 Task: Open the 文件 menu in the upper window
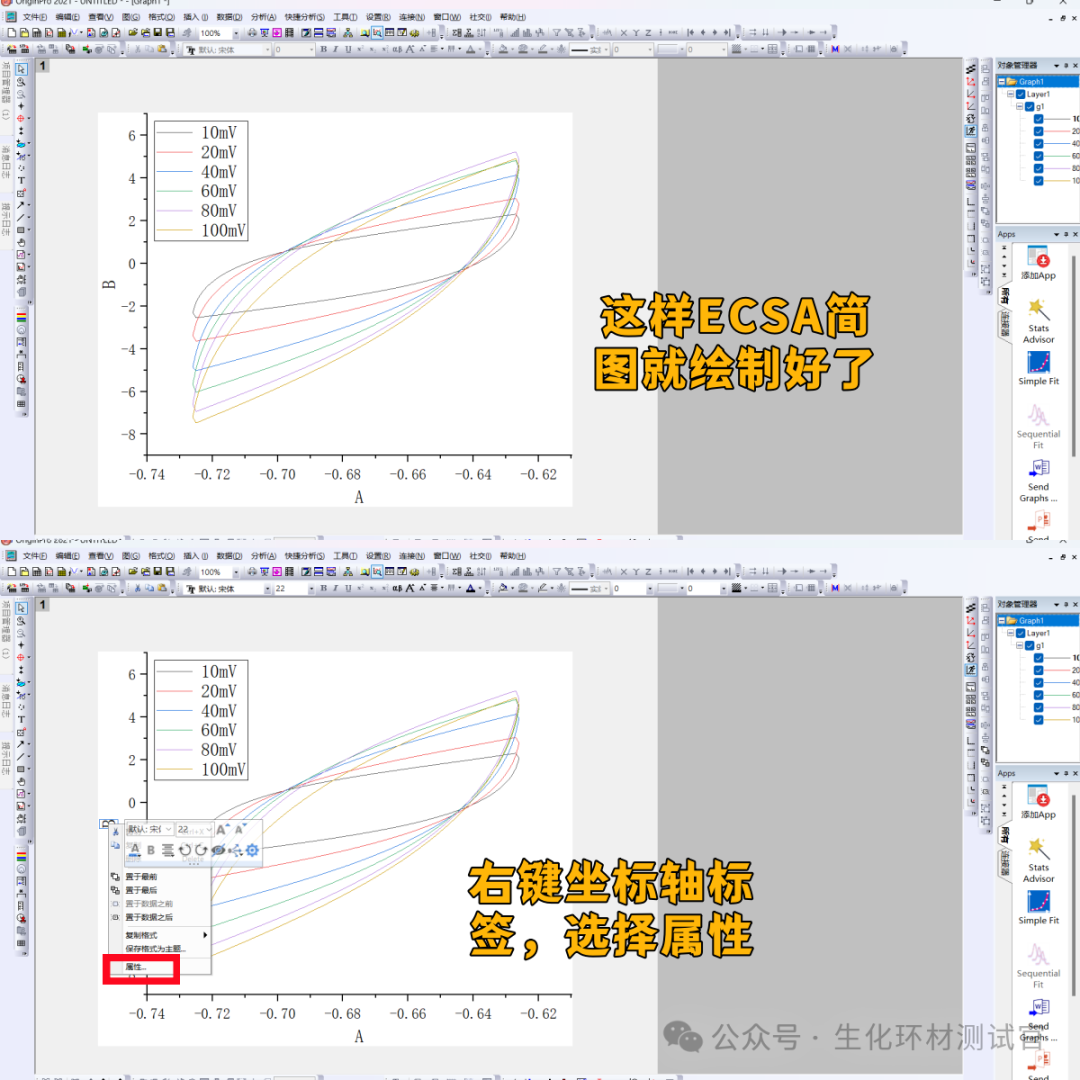(x=34, y=17)
